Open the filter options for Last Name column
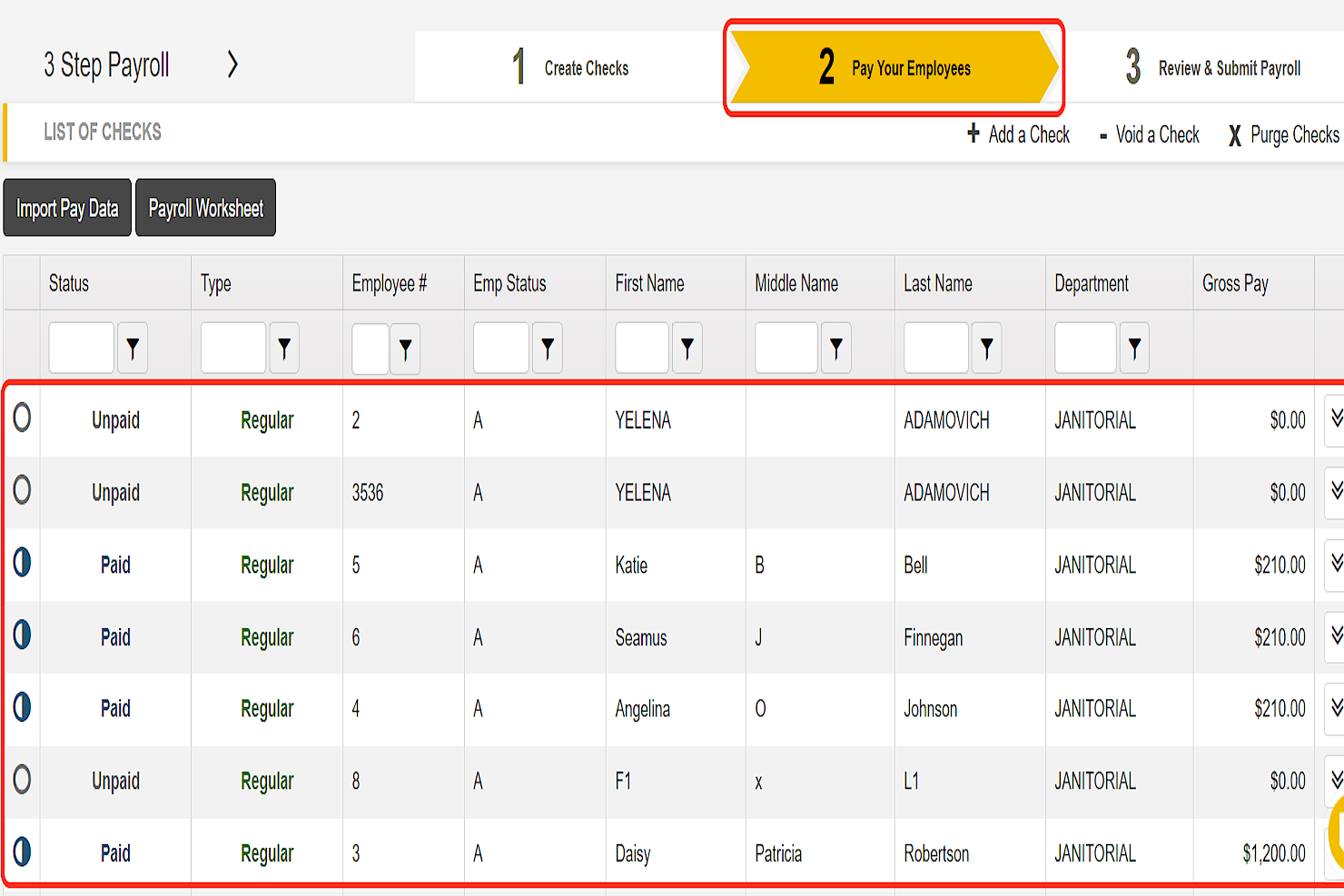The width and height of the screenshot is (1344, 896). coord(987,348)
